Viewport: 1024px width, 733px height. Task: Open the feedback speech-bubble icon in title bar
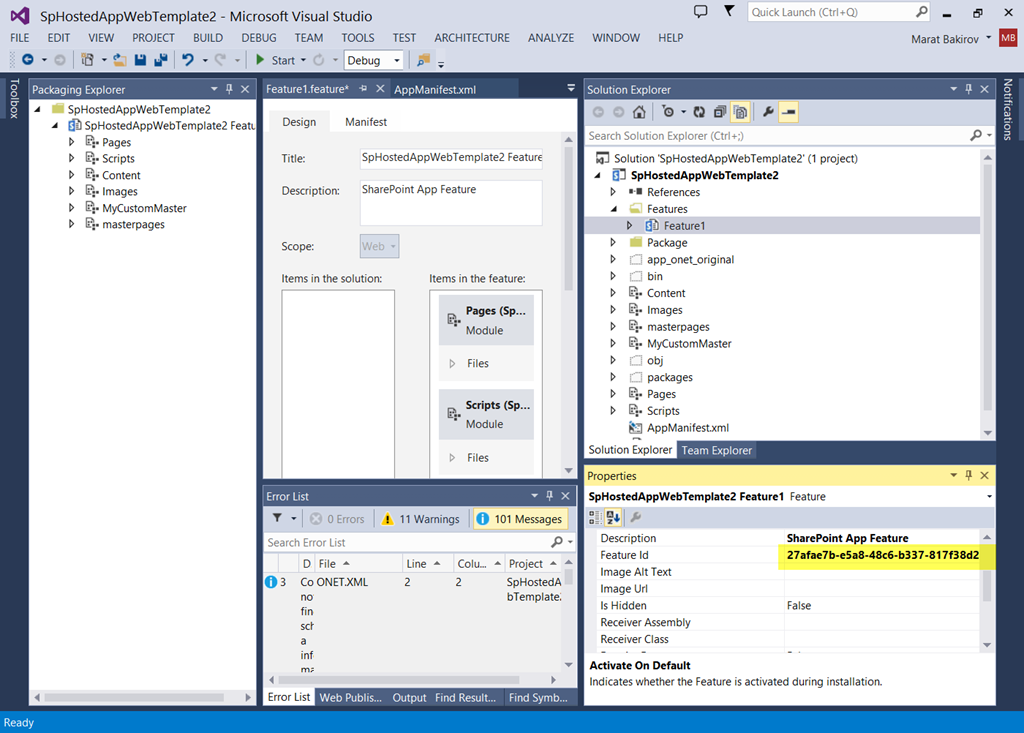pos(700,11)
